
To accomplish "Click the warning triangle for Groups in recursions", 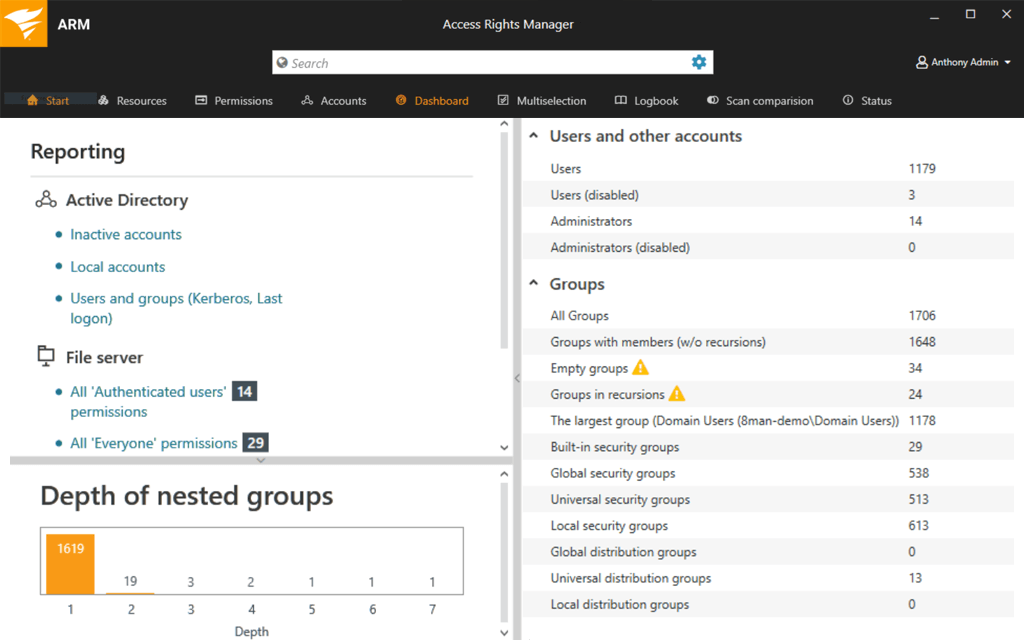I will 677,394.
